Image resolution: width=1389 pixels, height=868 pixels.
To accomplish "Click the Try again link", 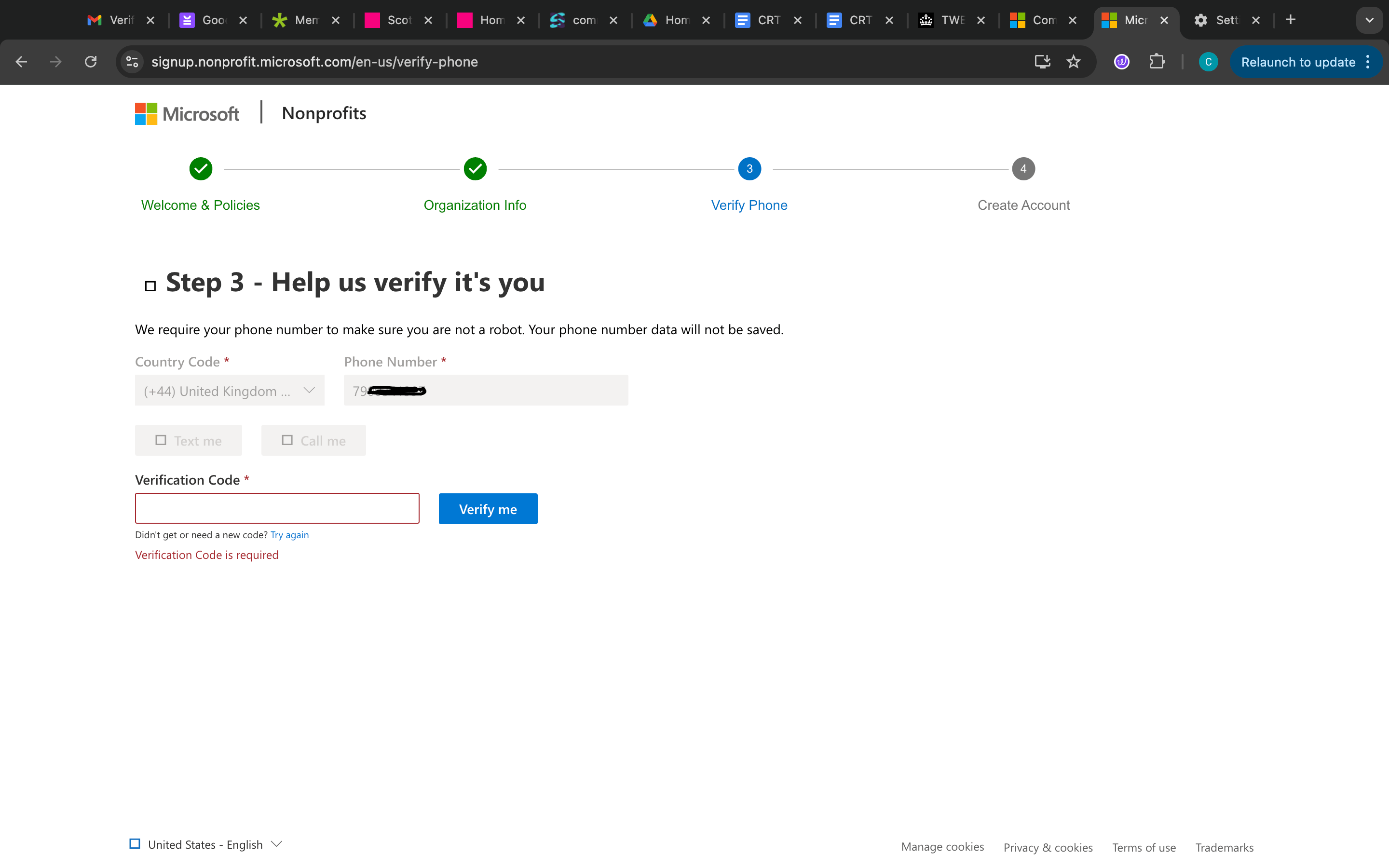I will click(289, 534).
